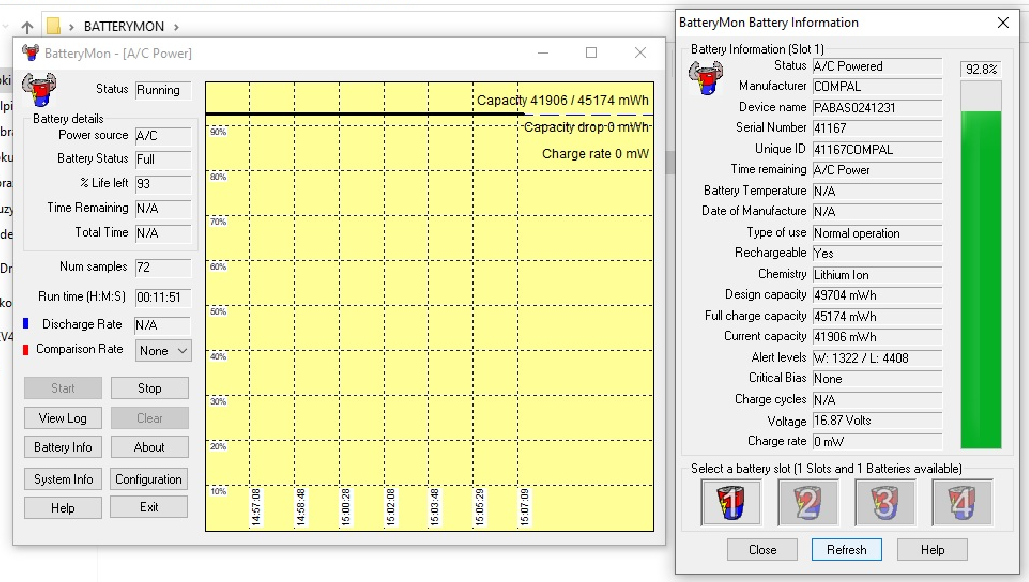This screenshot has height=582, width=1029.
Task: Expand chevron after BATTERYMON breadcrumb
Action: [176, 27]
